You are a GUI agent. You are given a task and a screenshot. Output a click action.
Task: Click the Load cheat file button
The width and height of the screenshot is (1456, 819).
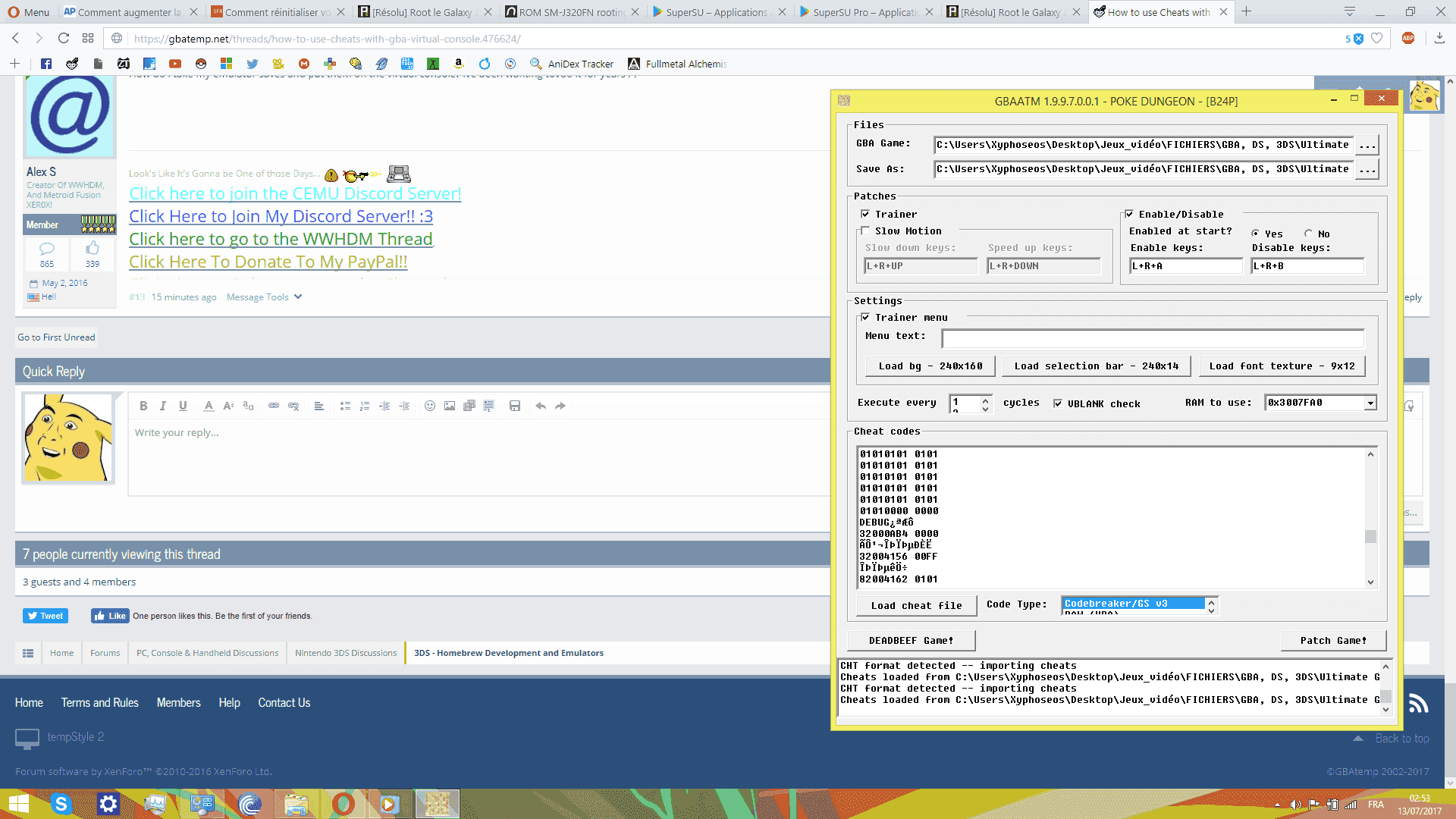pos(916,606)
